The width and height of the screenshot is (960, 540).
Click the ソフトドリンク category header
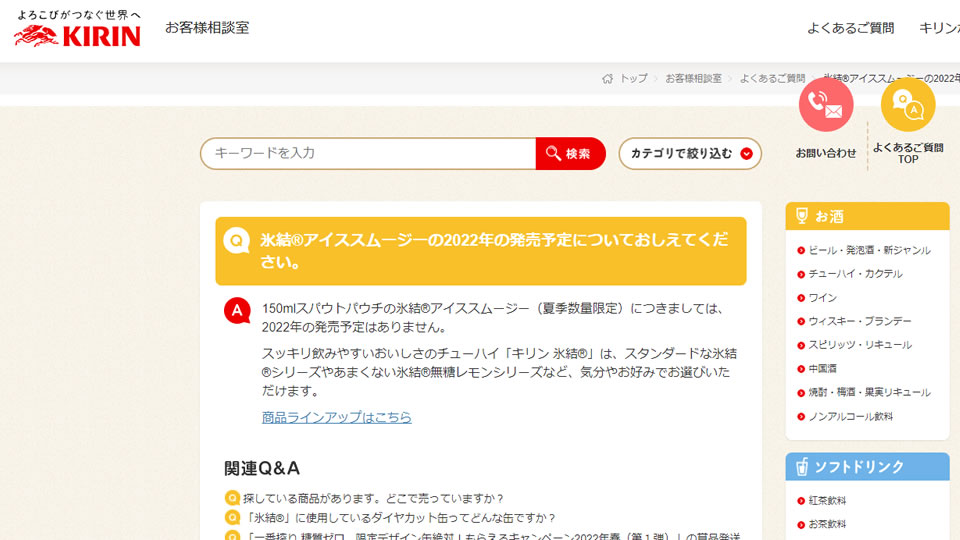(868, 467)
